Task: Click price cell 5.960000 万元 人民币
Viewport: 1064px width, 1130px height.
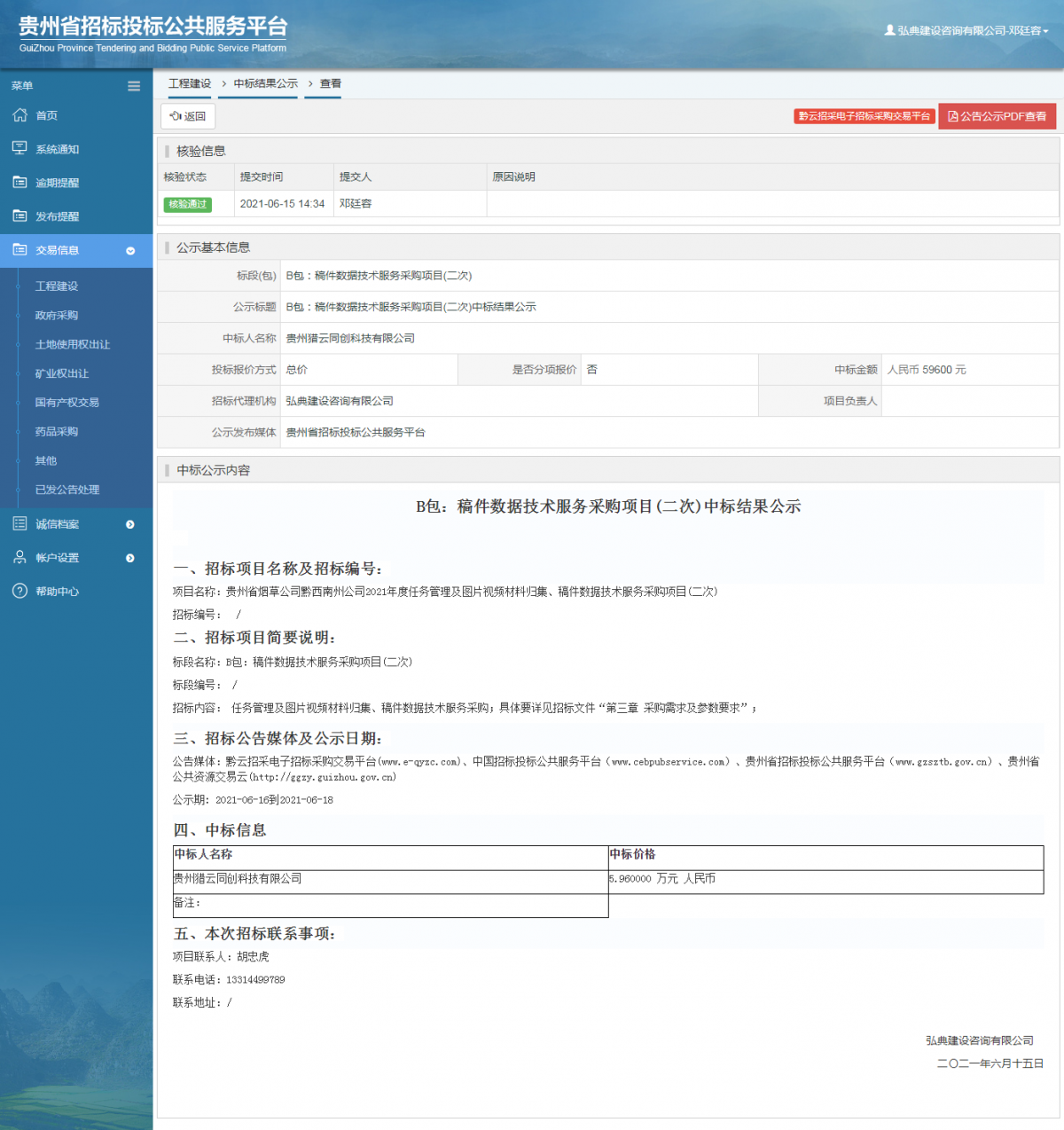Action: 662,879
